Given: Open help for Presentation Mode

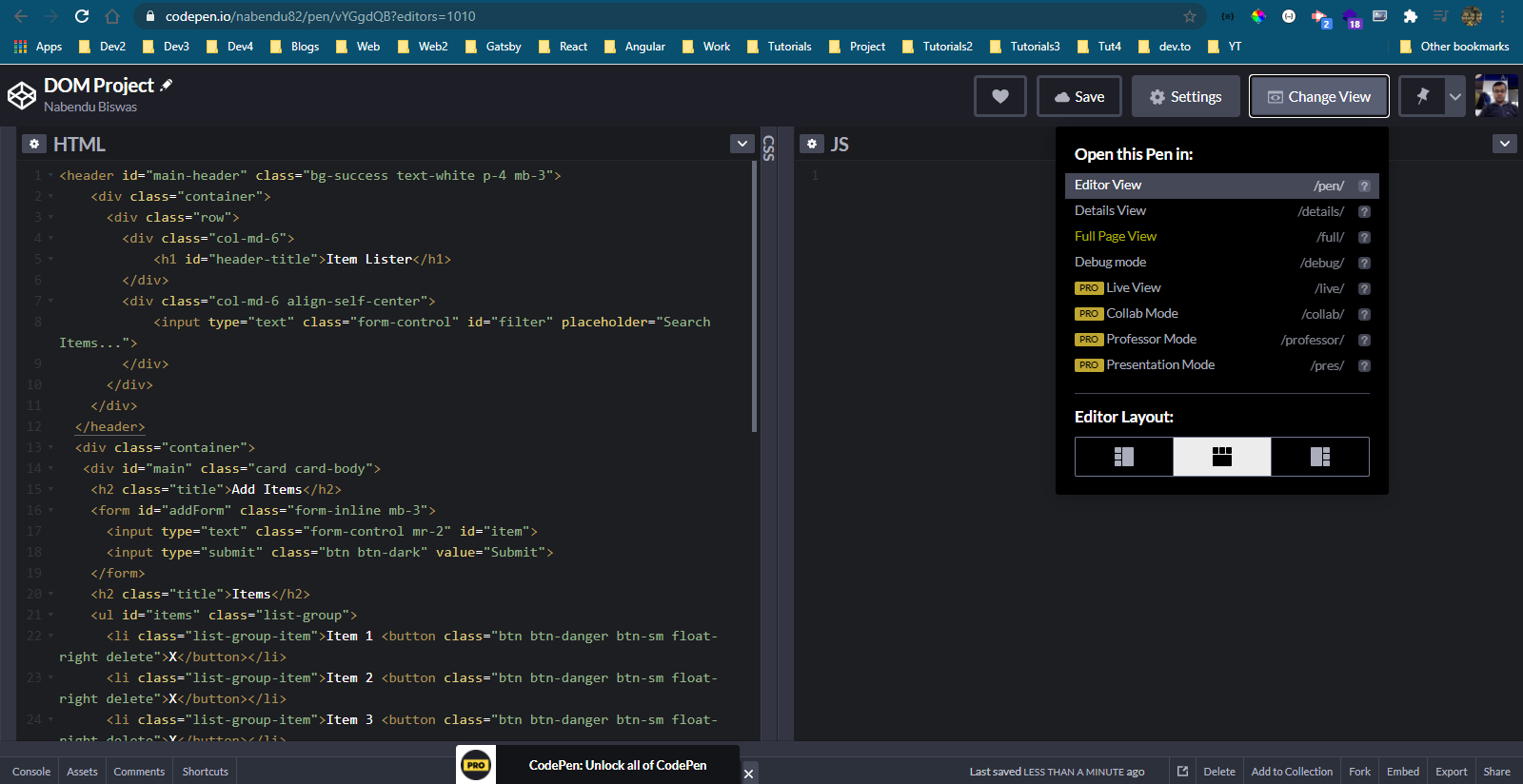Looking at the screenshot, I should 1364,365.
